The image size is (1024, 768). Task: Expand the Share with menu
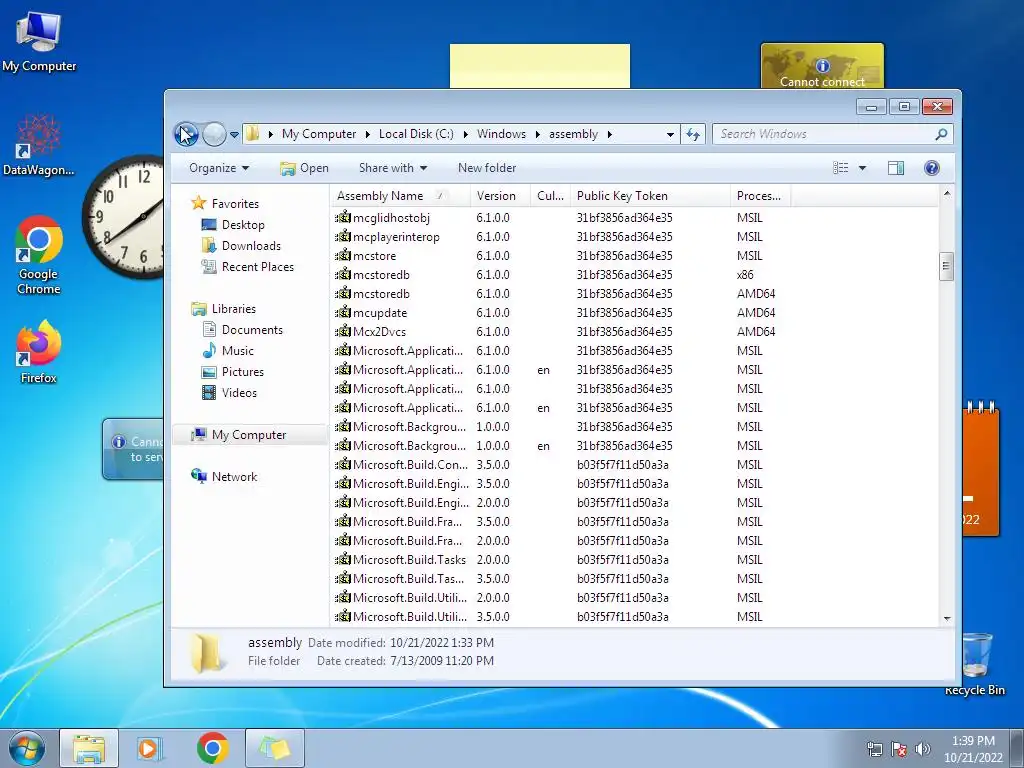coord(392,168)
